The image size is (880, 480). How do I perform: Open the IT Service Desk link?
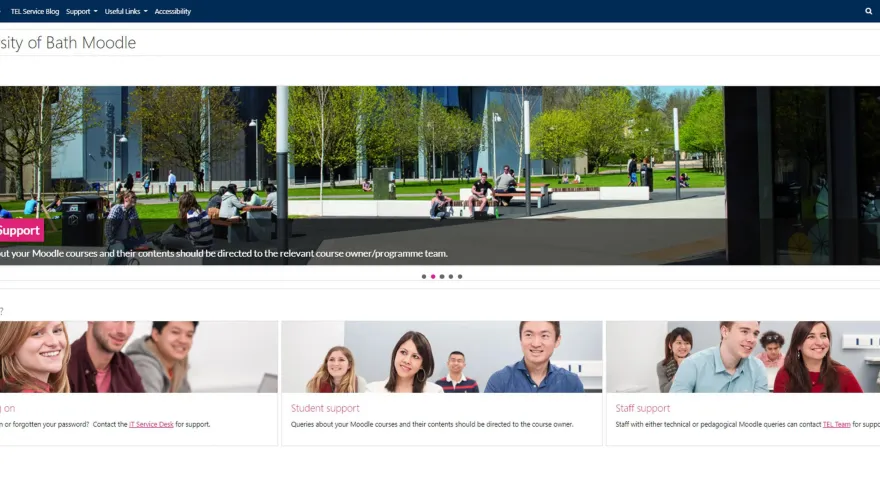151,424
